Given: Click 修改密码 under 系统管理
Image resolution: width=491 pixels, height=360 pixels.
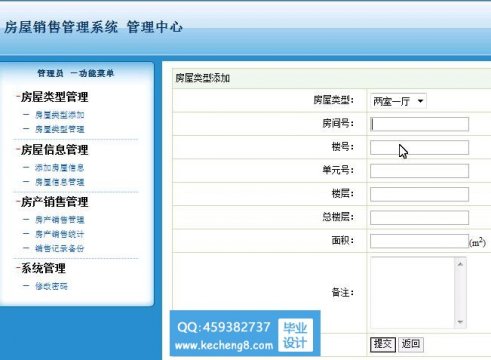Looking at the screenshot, I should (51, 286).
